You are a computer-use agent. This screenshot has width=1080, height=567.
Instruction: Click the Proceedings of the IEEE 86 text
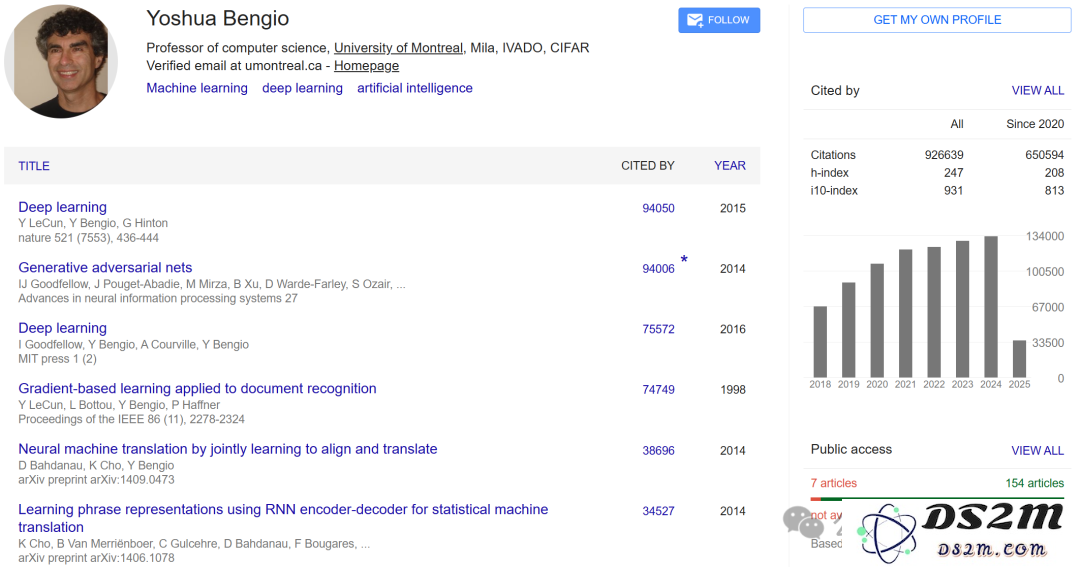coord(132,419)
